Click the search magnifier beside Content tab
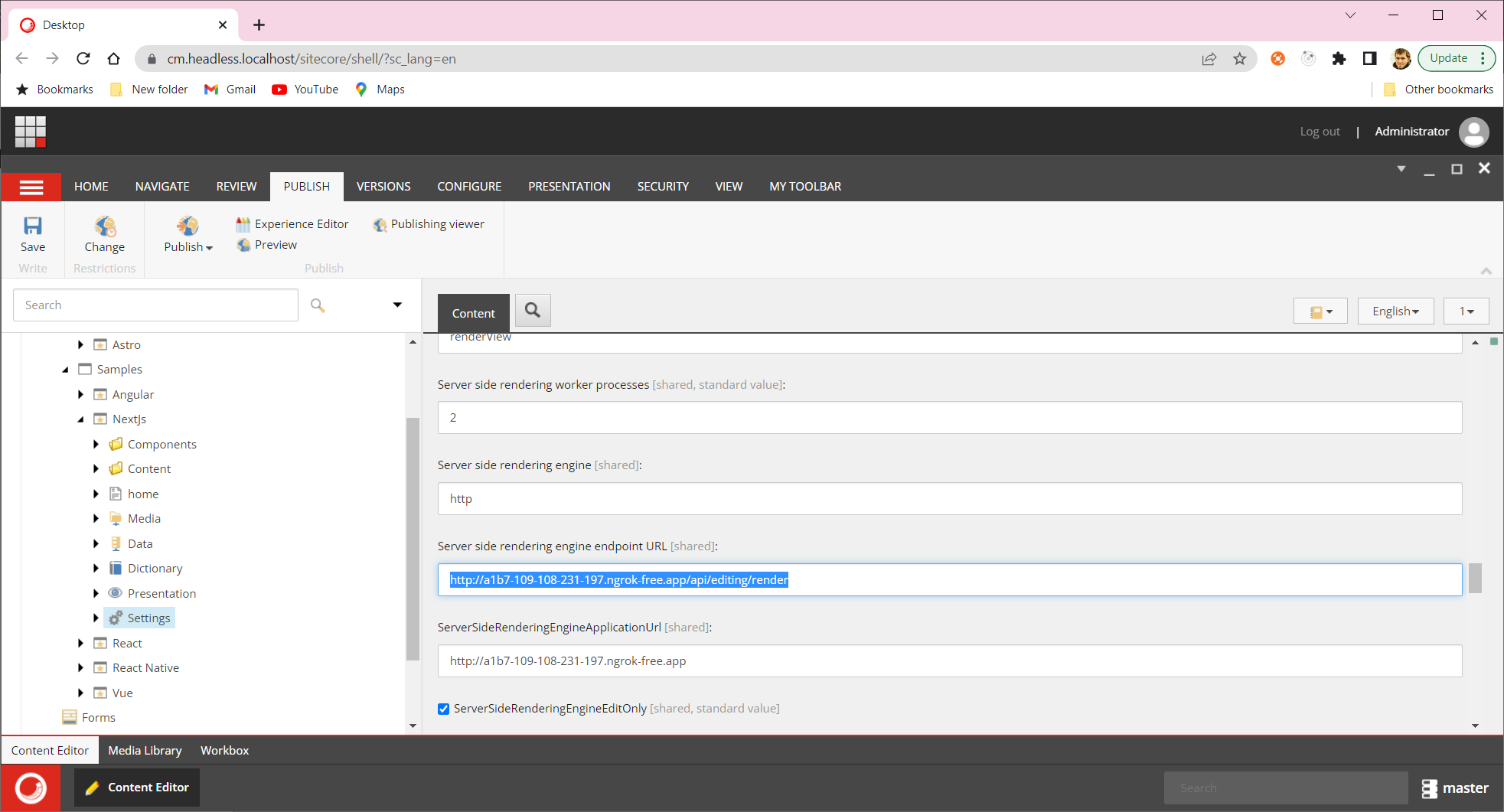The width and height of the screenshot is (1504, 812). 533,310
